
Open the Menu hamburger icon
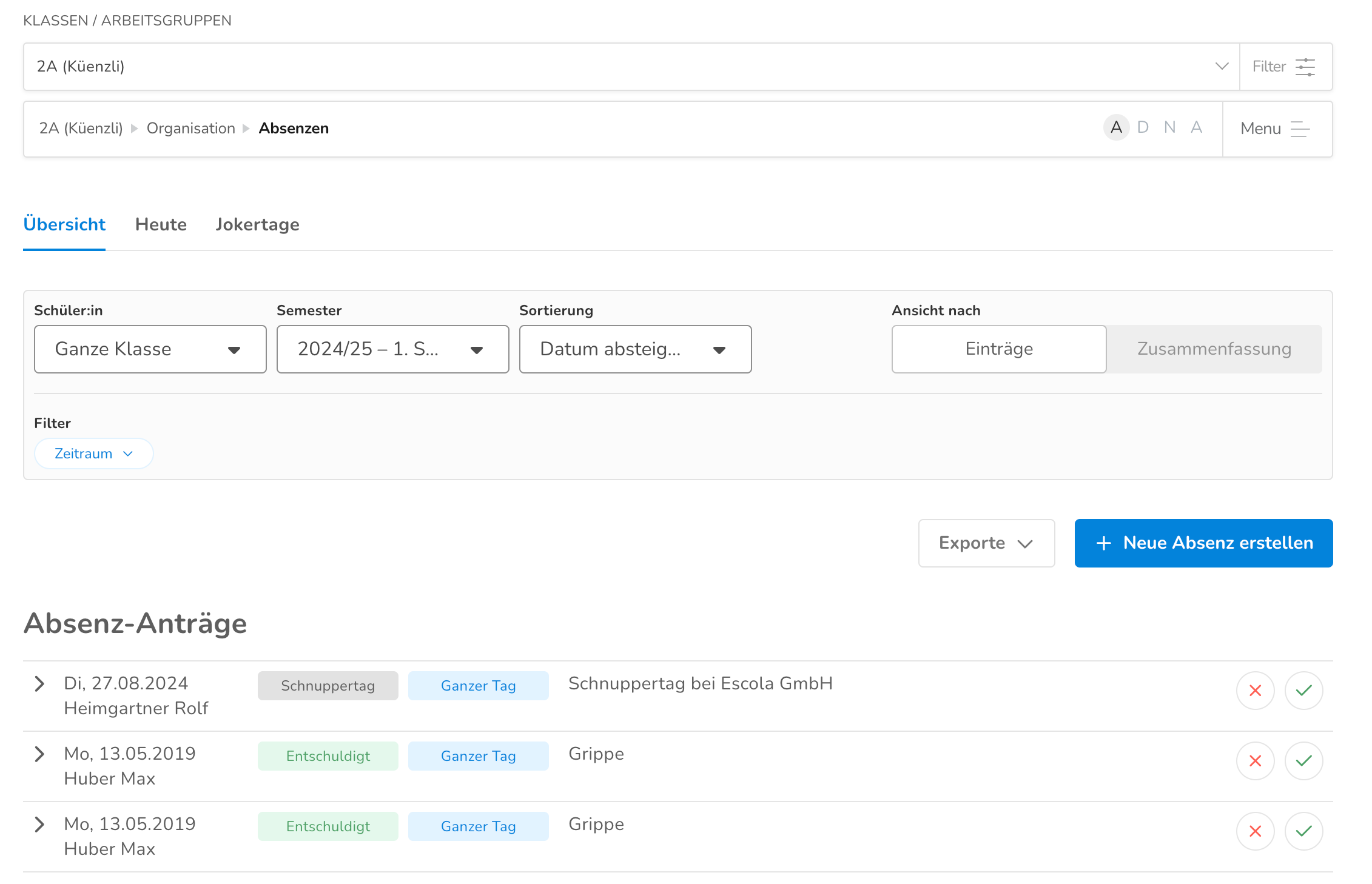[1299, 129]
